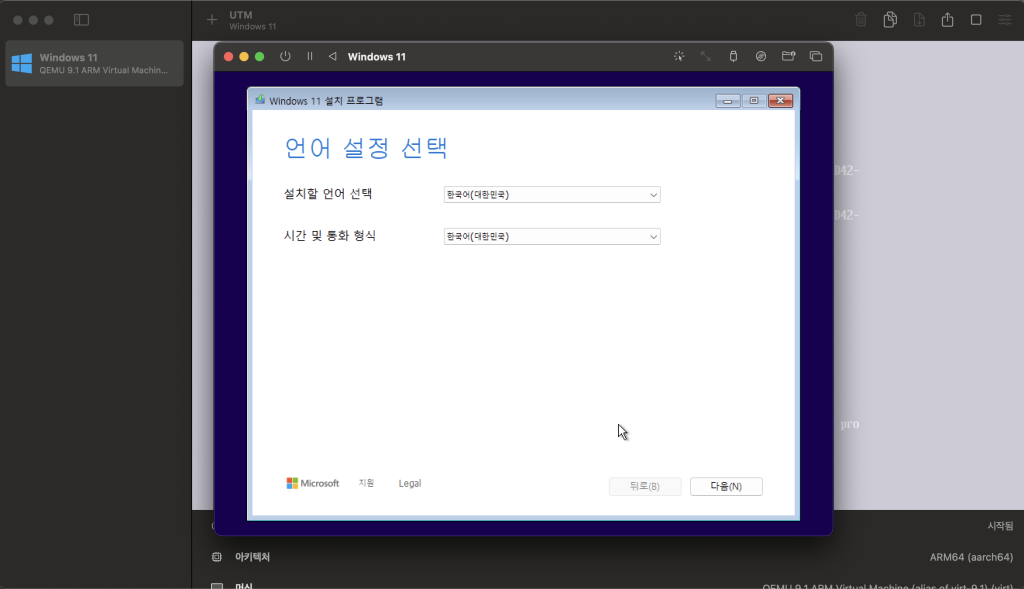Open the install language dropdown
This screenshot has height=589, width=1024.
[x=552, y=195]
